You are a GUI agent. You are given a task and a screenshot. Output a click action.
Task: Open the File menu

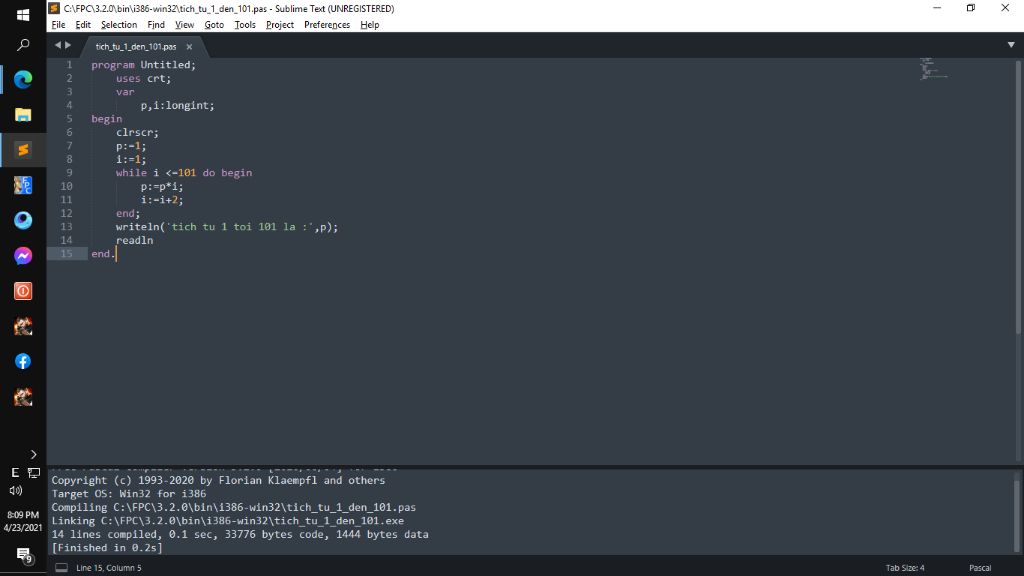(58, 25)
